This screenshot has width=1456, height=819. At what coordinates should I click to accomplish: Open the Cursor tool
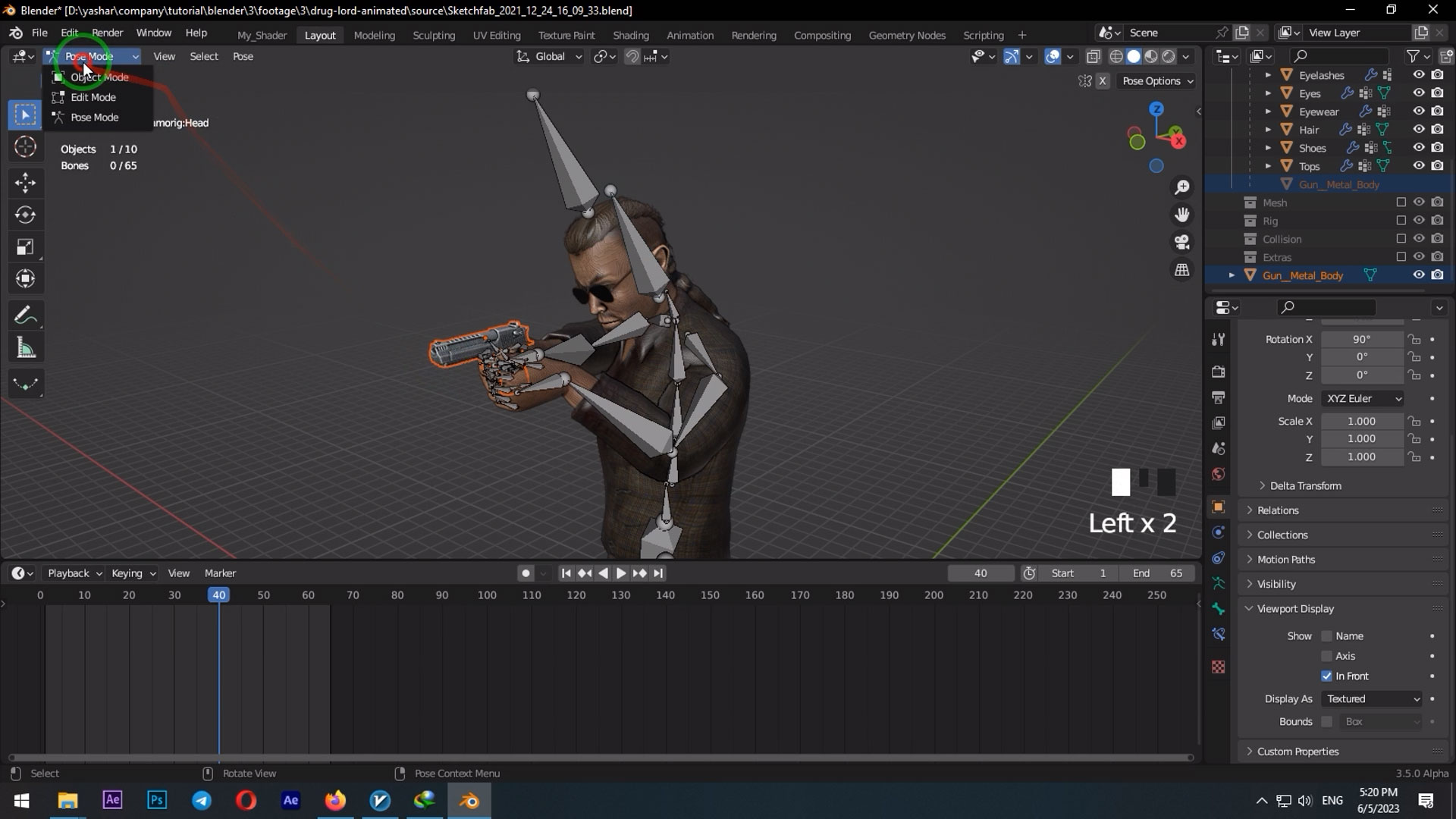[25, 148]
